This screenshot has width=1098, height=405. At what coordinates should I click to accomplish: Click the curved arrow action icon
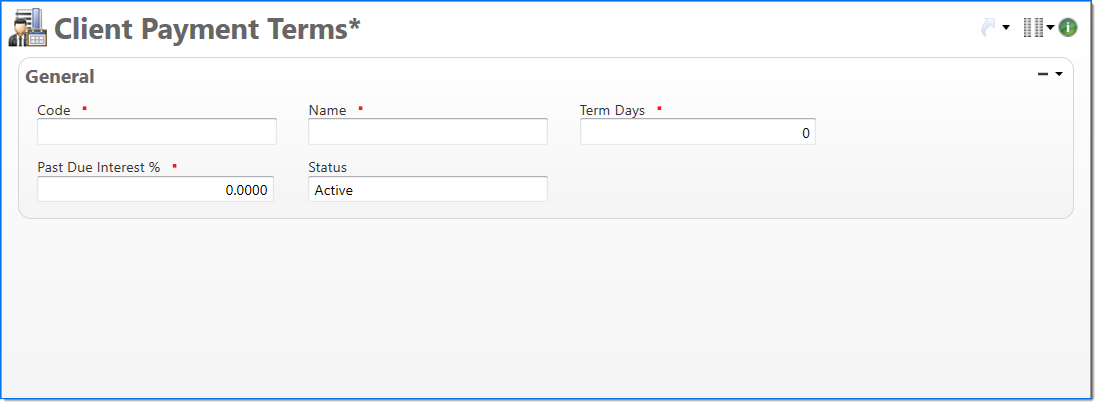pyautogui.click(x=989, y=28)
